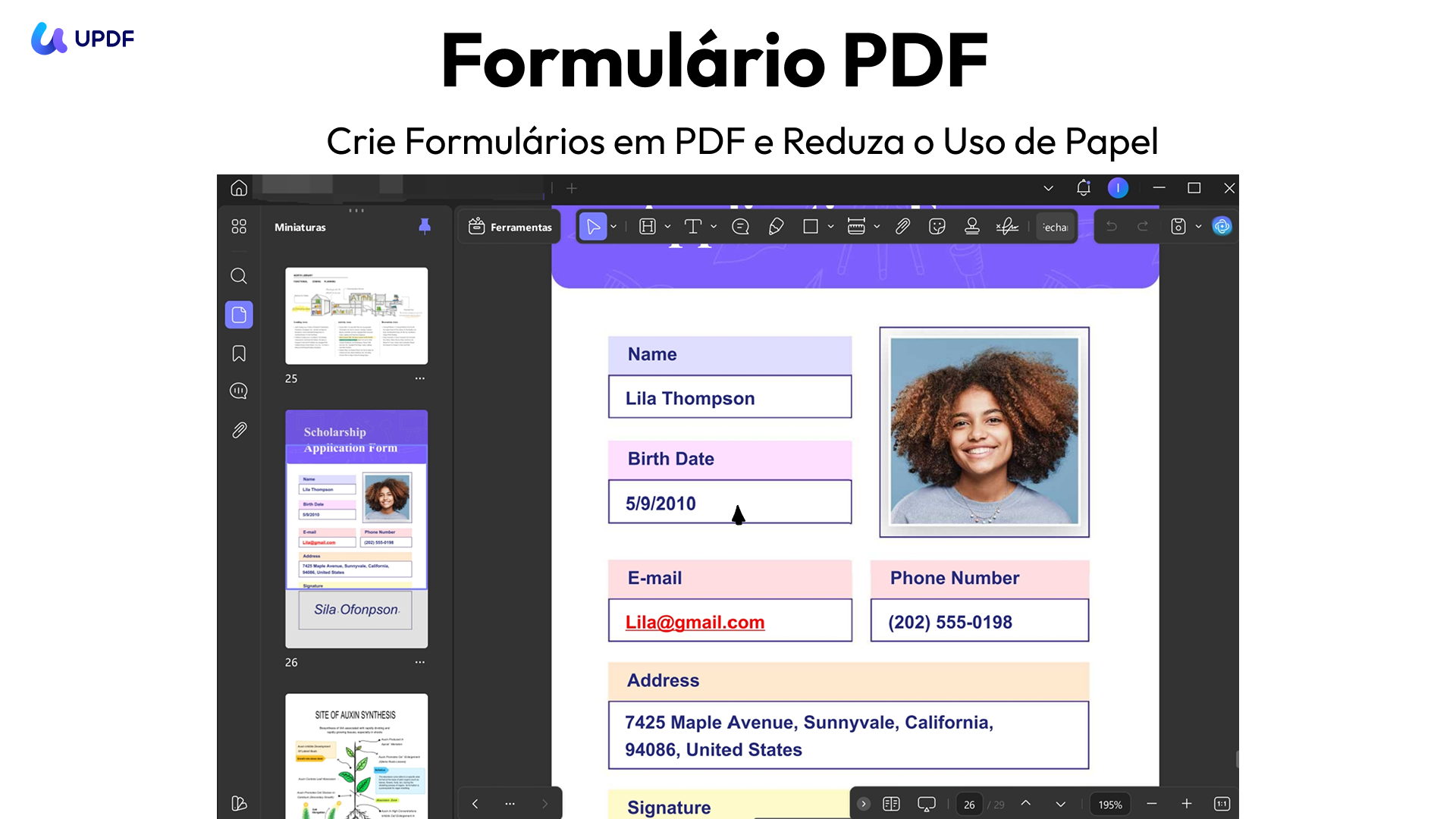Select the Site of Auxin Synthesis thumbnail

click(356, 756)
